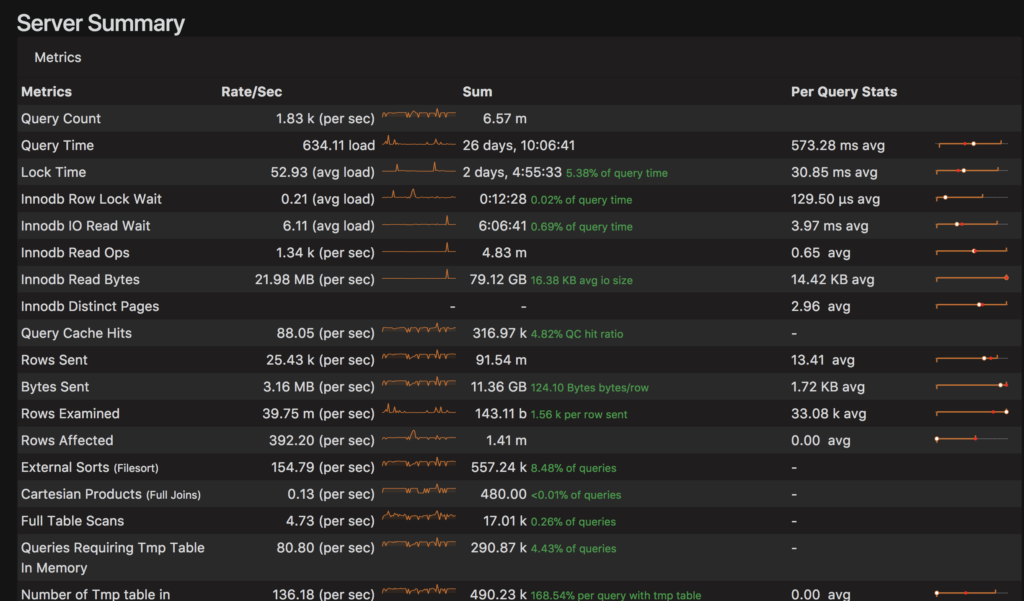This screenshot has height=601, width=1024.
Task: Click the External Sorts sparkline graph
Action: coord(419,465)
